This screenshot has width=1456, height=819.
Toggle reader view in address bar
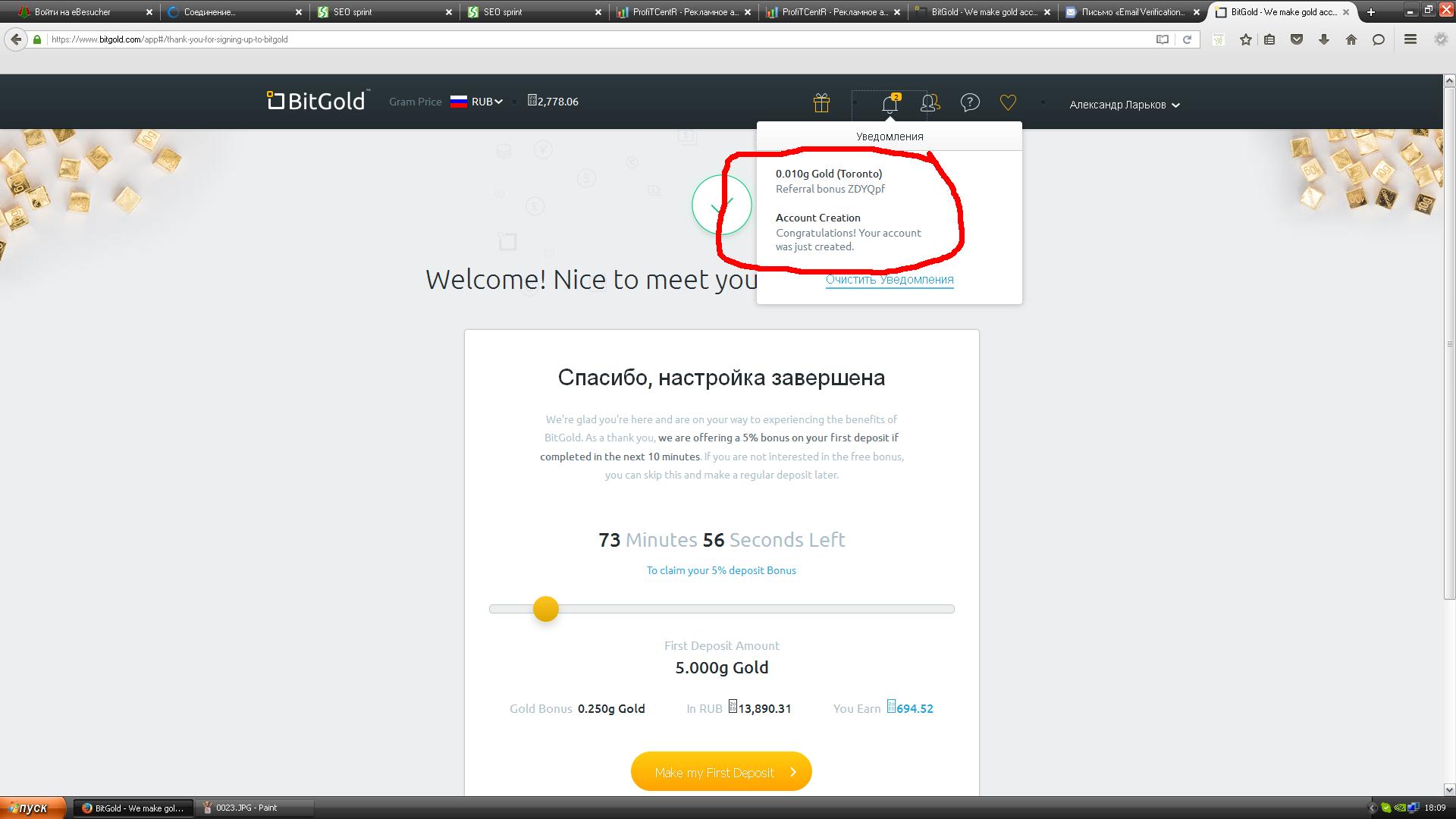pos(1162,39)
